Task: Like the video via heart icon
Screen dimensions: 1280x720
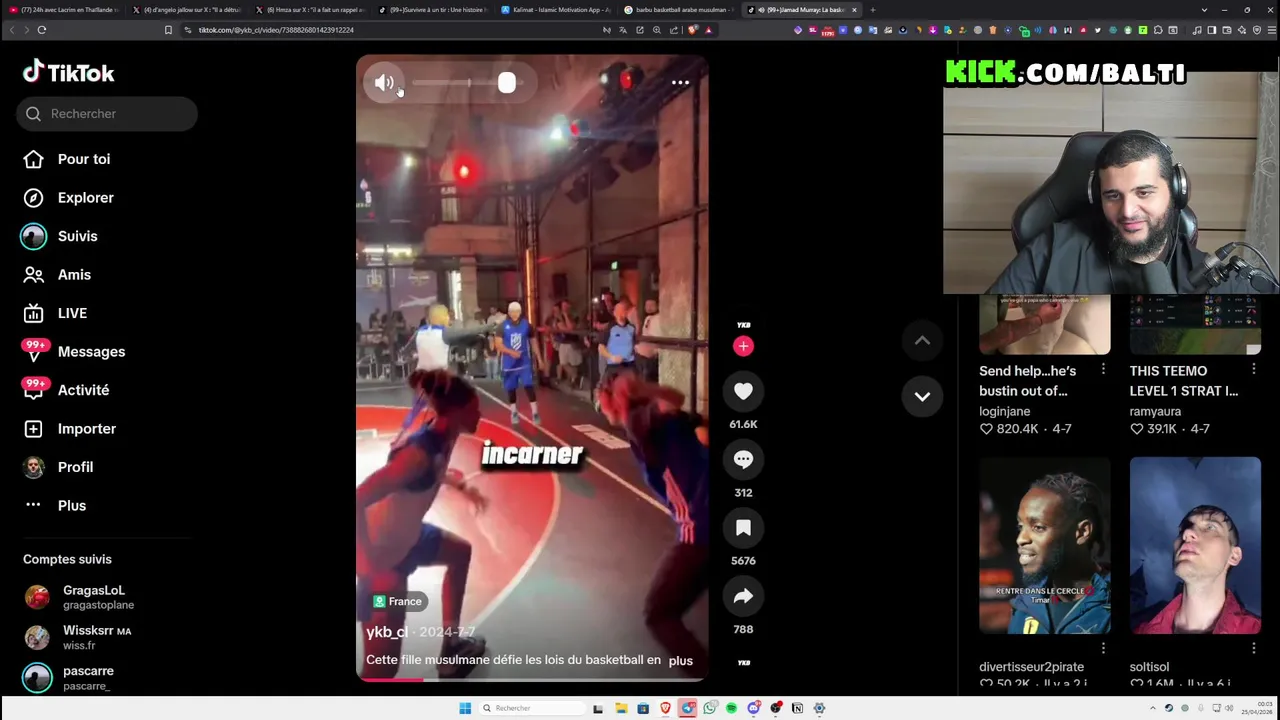Action: tap(743, 392)
